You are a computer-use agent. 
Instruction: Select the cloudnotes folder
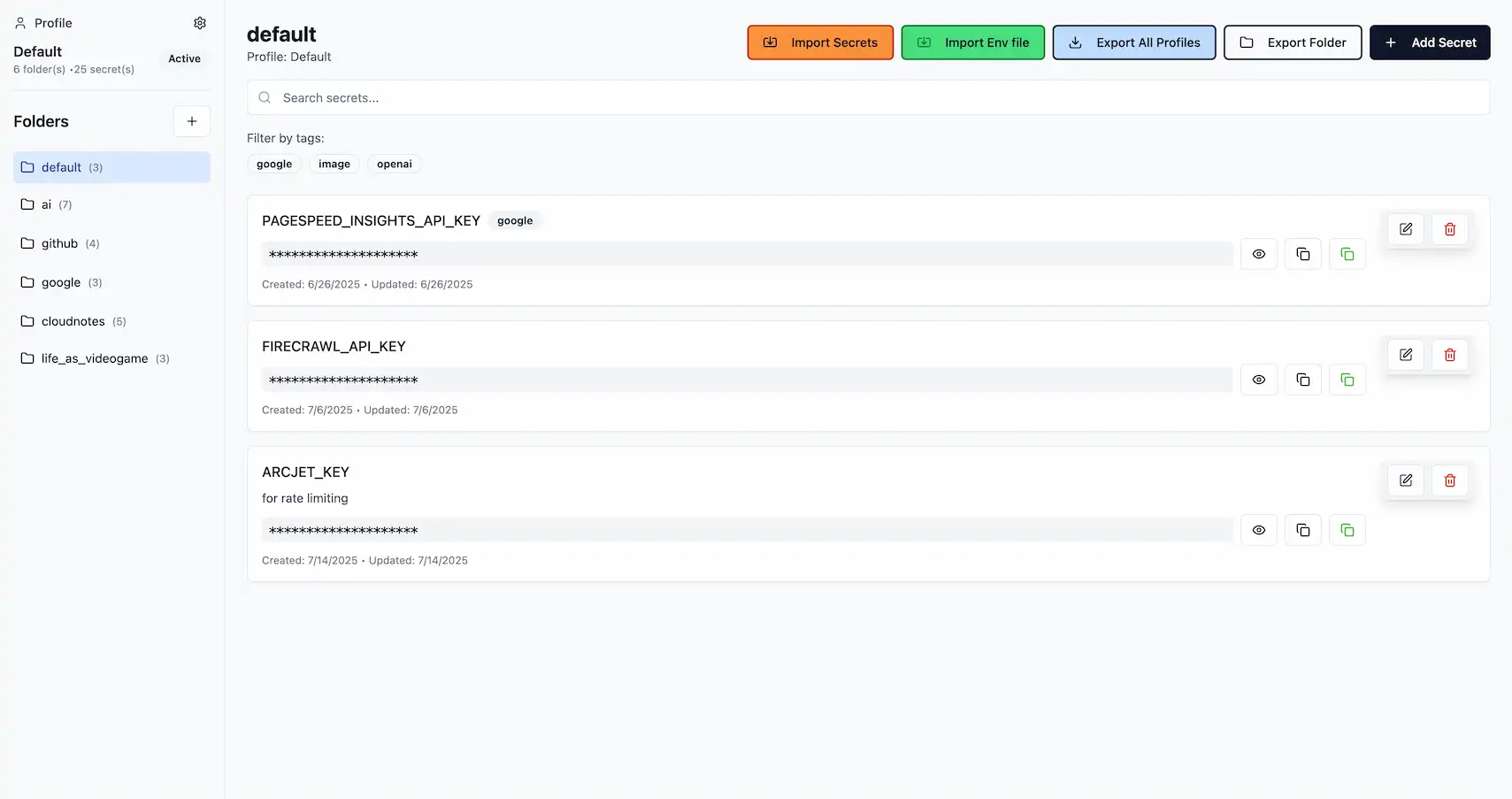pos(73,321)
